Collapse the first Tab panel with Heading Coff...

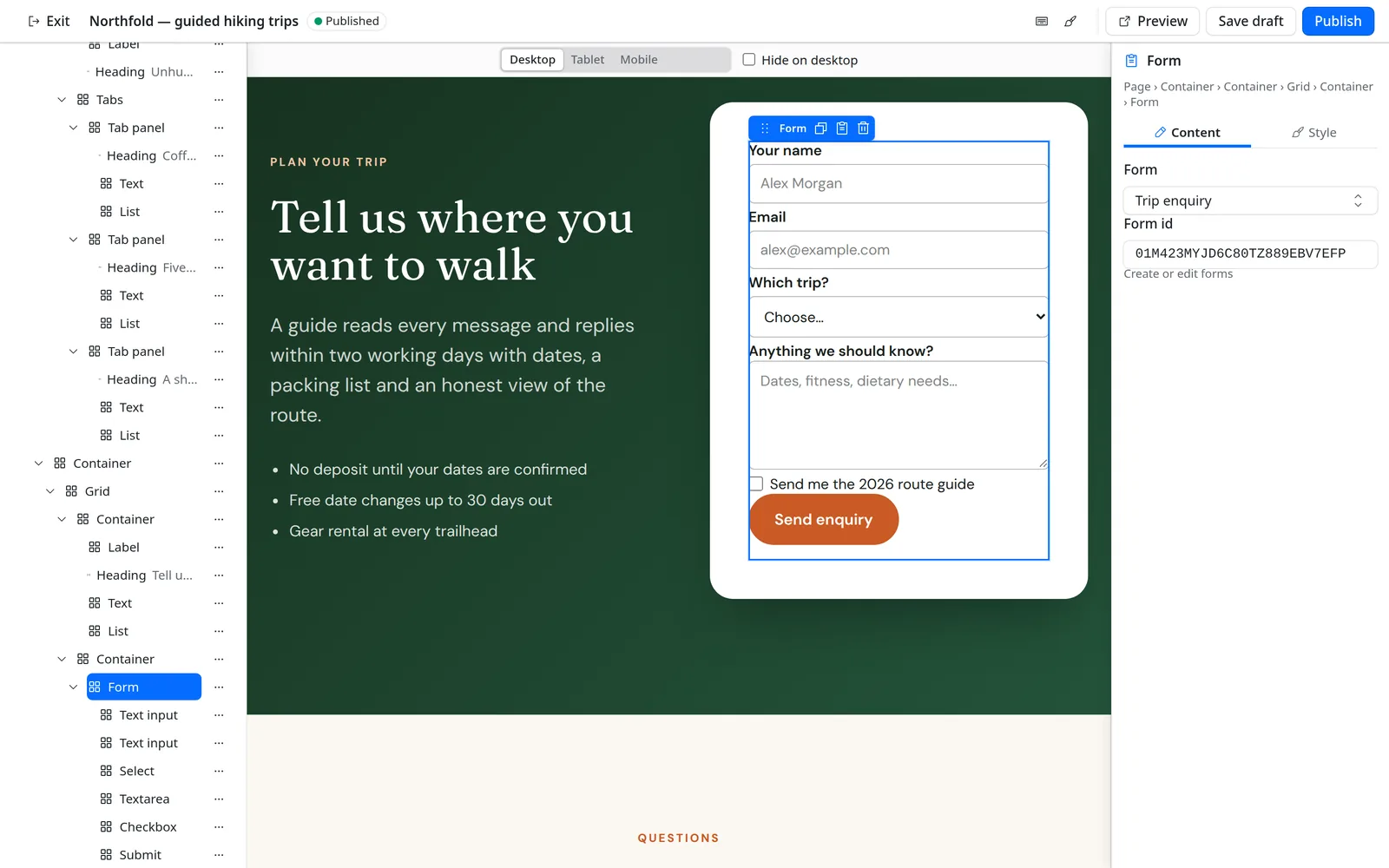[x=74, y=128]
